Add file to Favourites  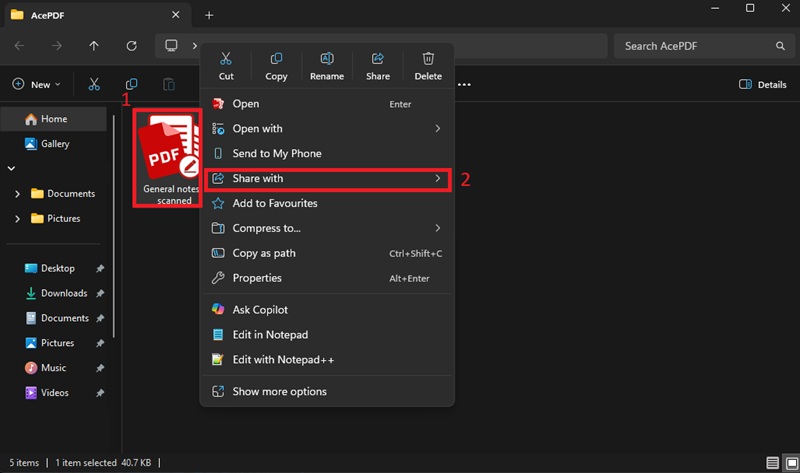pos(327,203)
